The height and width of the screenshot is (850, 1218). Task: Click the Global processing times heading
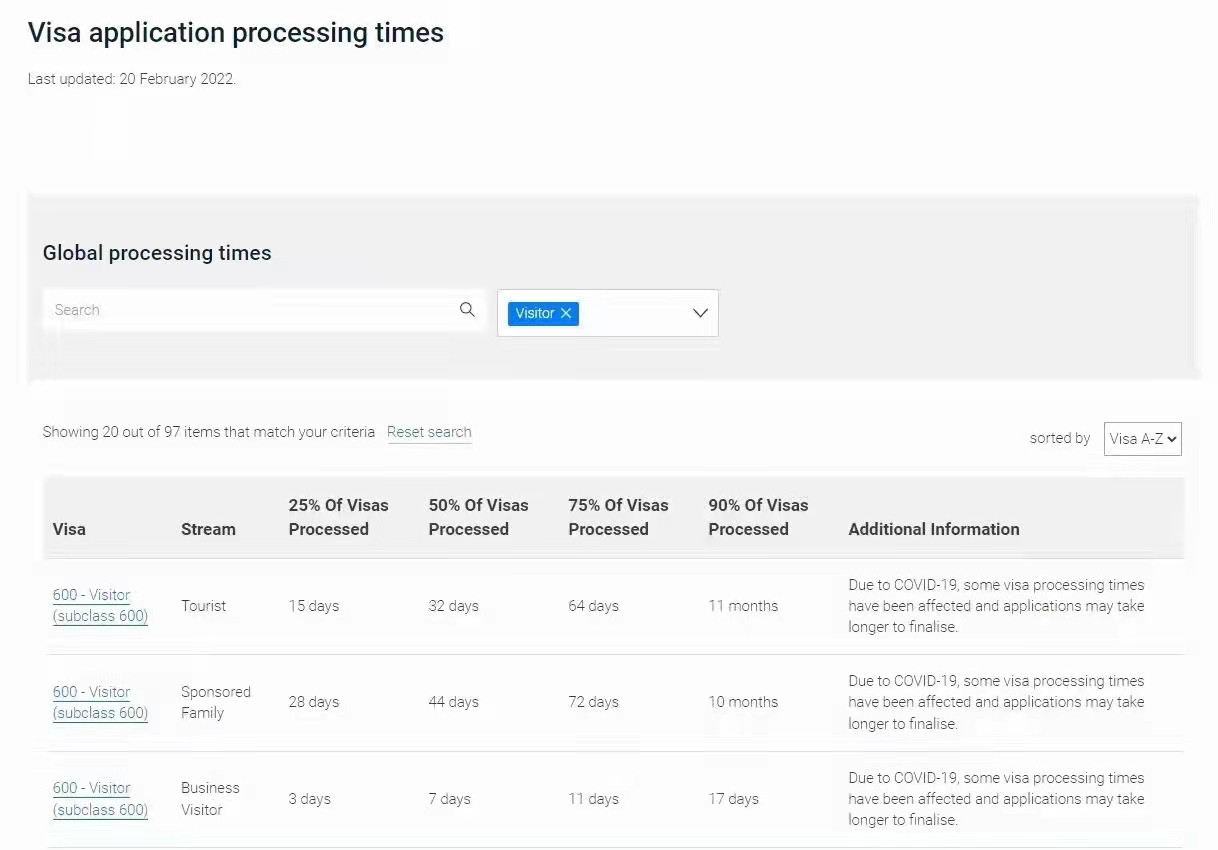[x=157, y=253]
